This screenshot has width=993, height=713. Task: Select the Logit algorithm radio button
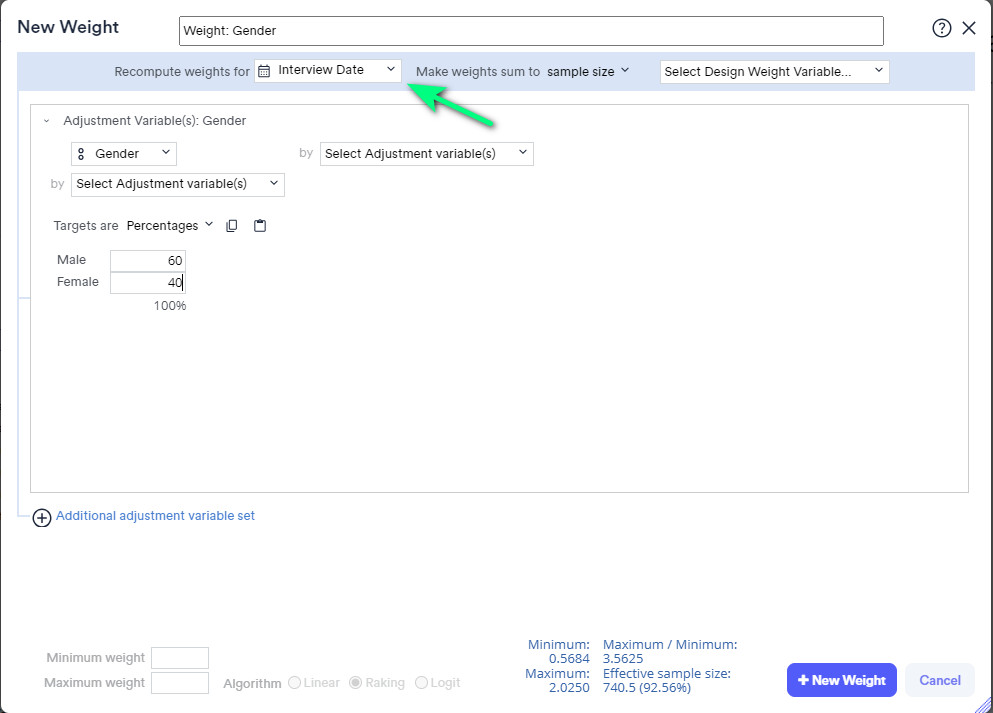click(x=421, y=683)
